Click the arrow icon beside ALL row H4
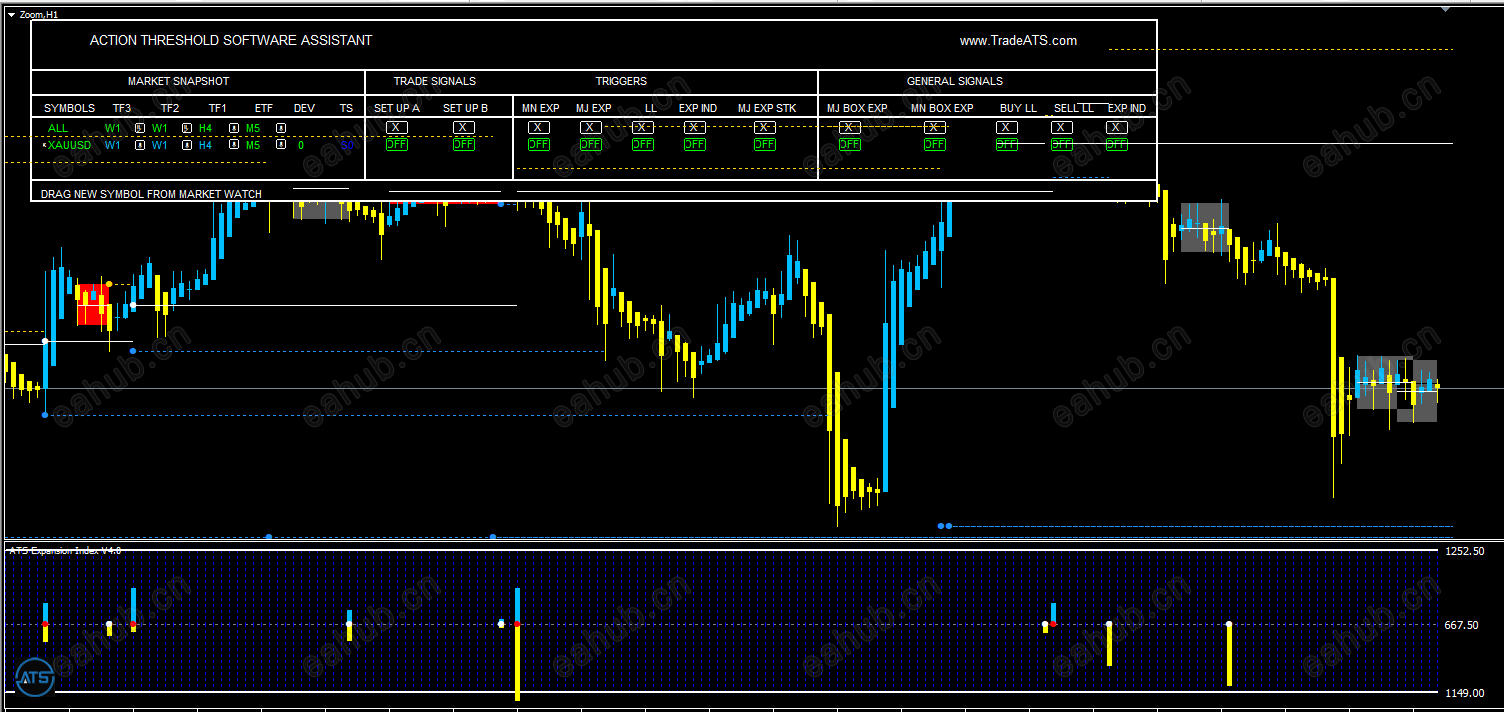 click(234, 128)
